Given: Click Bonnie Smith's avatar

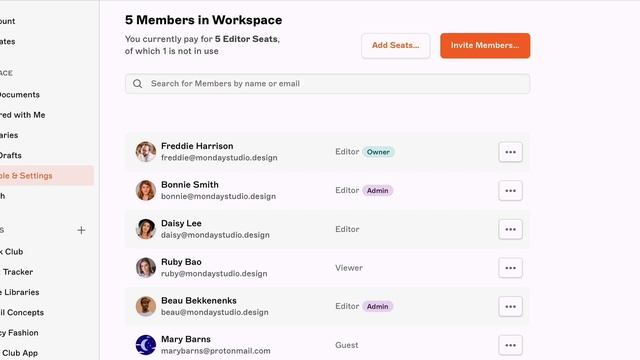Looking at the screenshot, I should (146, 191).
